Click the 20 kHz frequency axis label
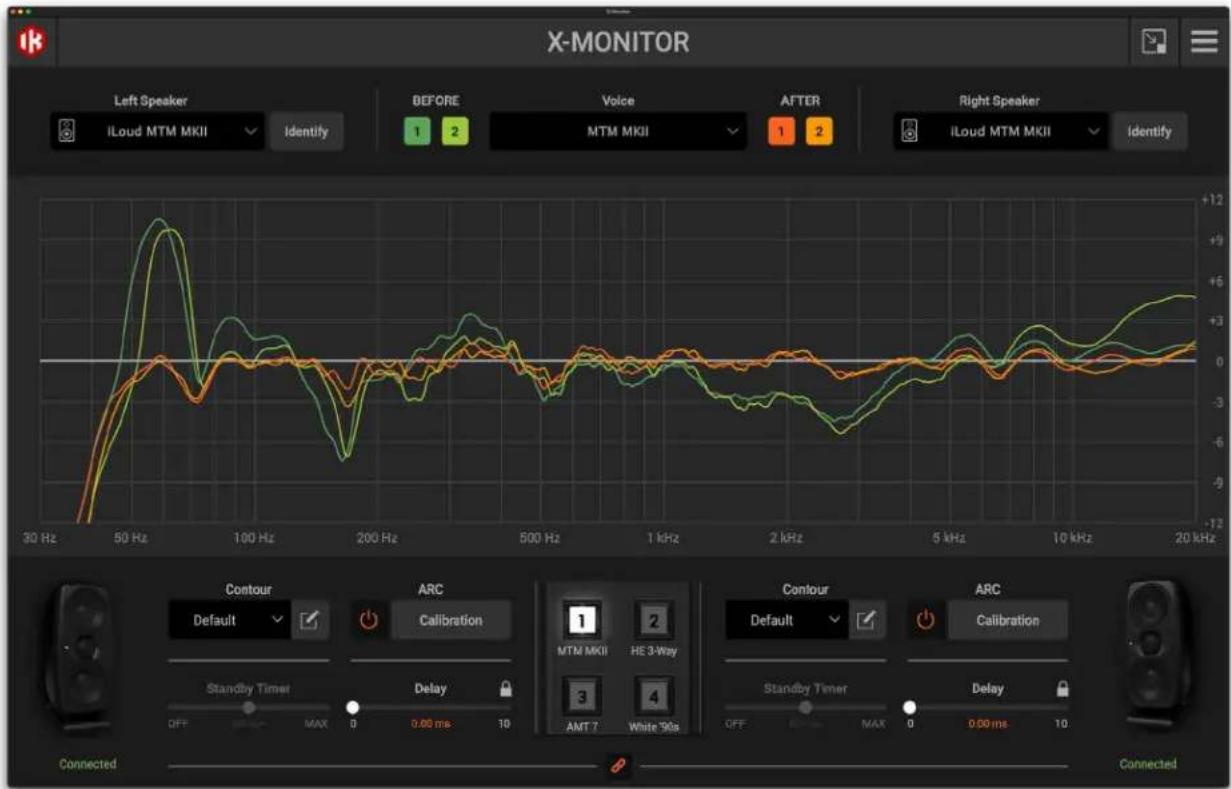The image size is (1231, 789). (1194, 538)
